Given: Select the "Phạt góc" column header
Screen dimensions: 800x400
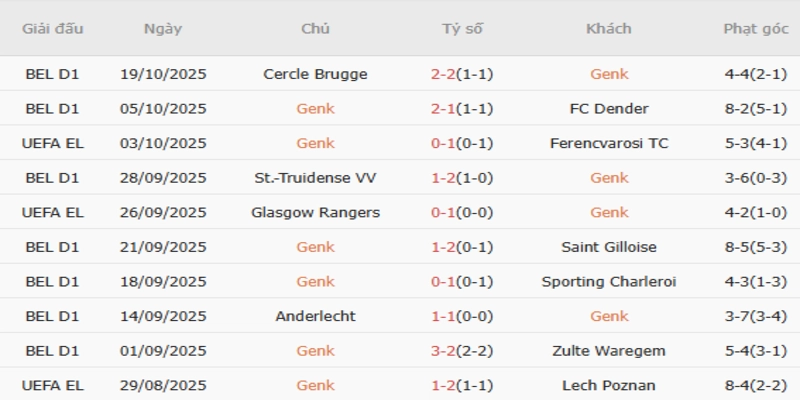Looking at the screenshot, I should [753, 29].
